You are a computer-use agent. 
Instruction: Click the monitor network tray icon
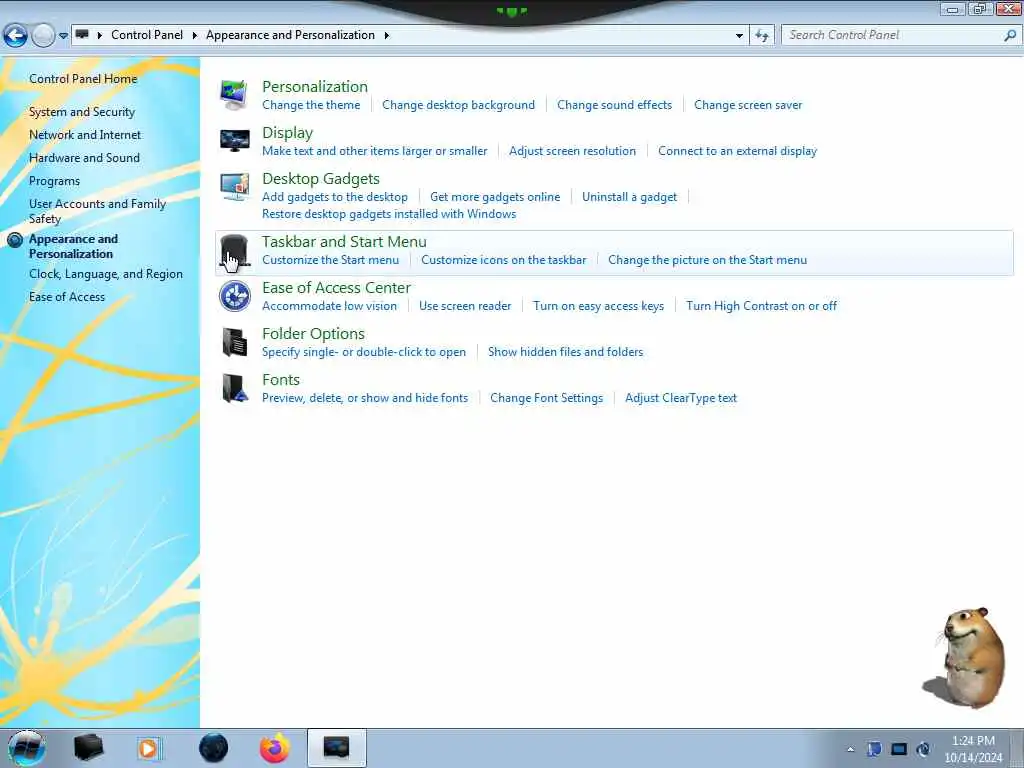pos(899,749)
